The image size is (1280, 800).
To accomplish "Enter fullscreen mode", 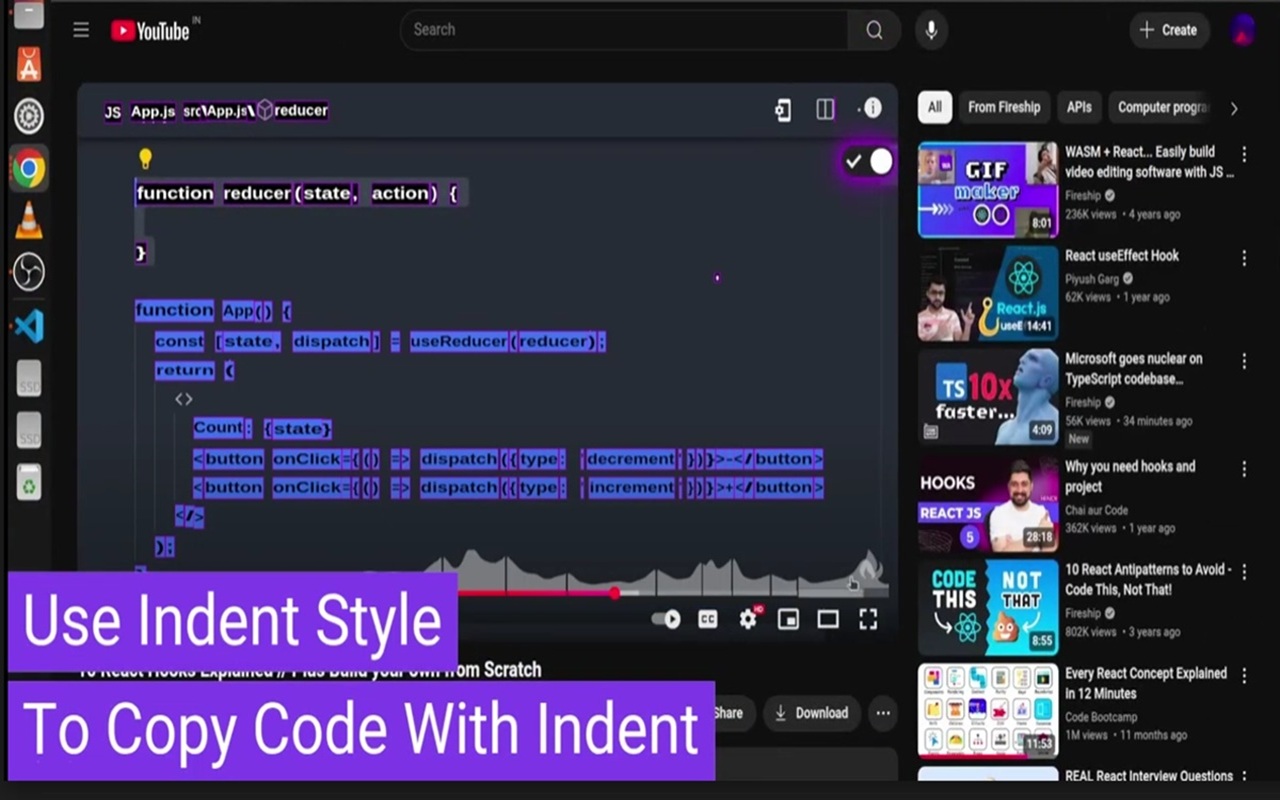I will pos(868,620).
